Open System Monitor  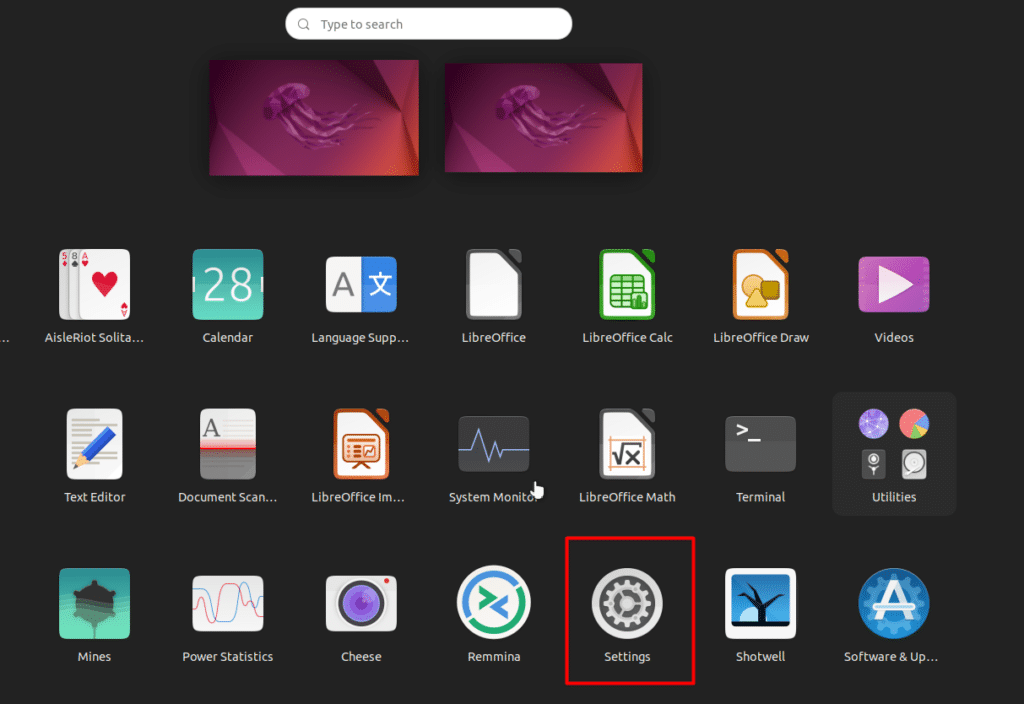(x=494, y=443)
